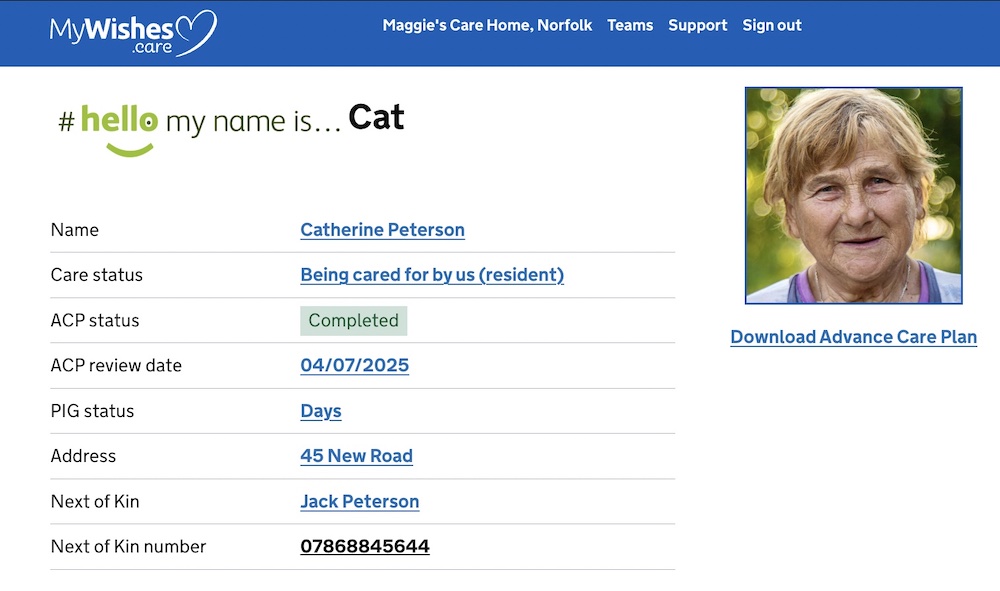Open next of kin Jack Peterson
The width and height of the screenshot is (1000, 591).
pyautogui.click(x=359, y=502)
